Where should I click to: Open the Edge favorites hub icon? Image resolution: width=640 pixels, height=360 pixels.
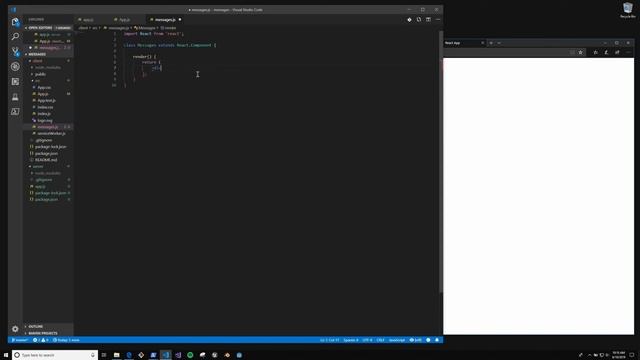pyautogui.click(x=596, y=52)
